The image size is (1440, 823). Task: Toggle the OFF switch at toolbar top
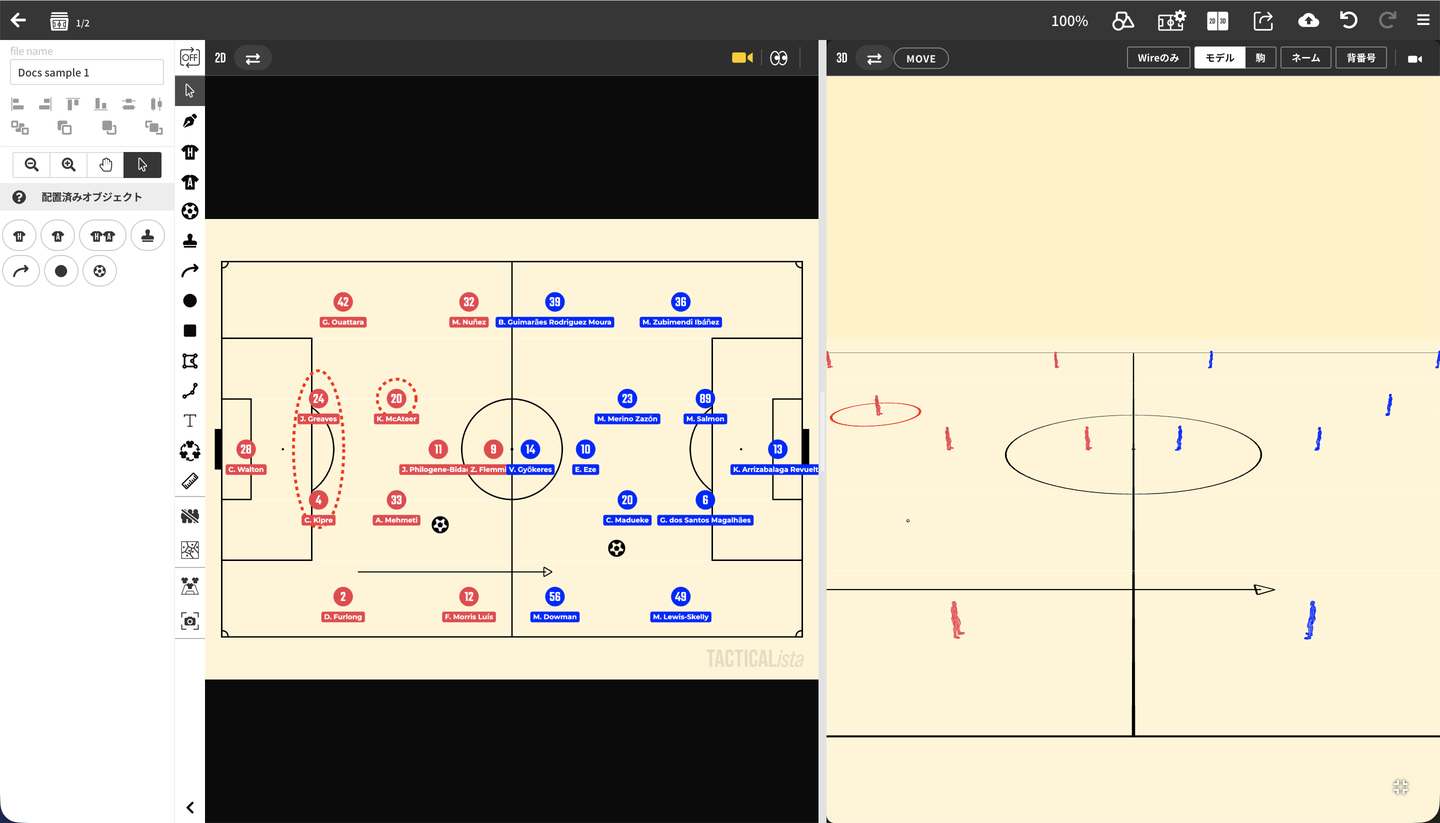click(x=190, y=58)
